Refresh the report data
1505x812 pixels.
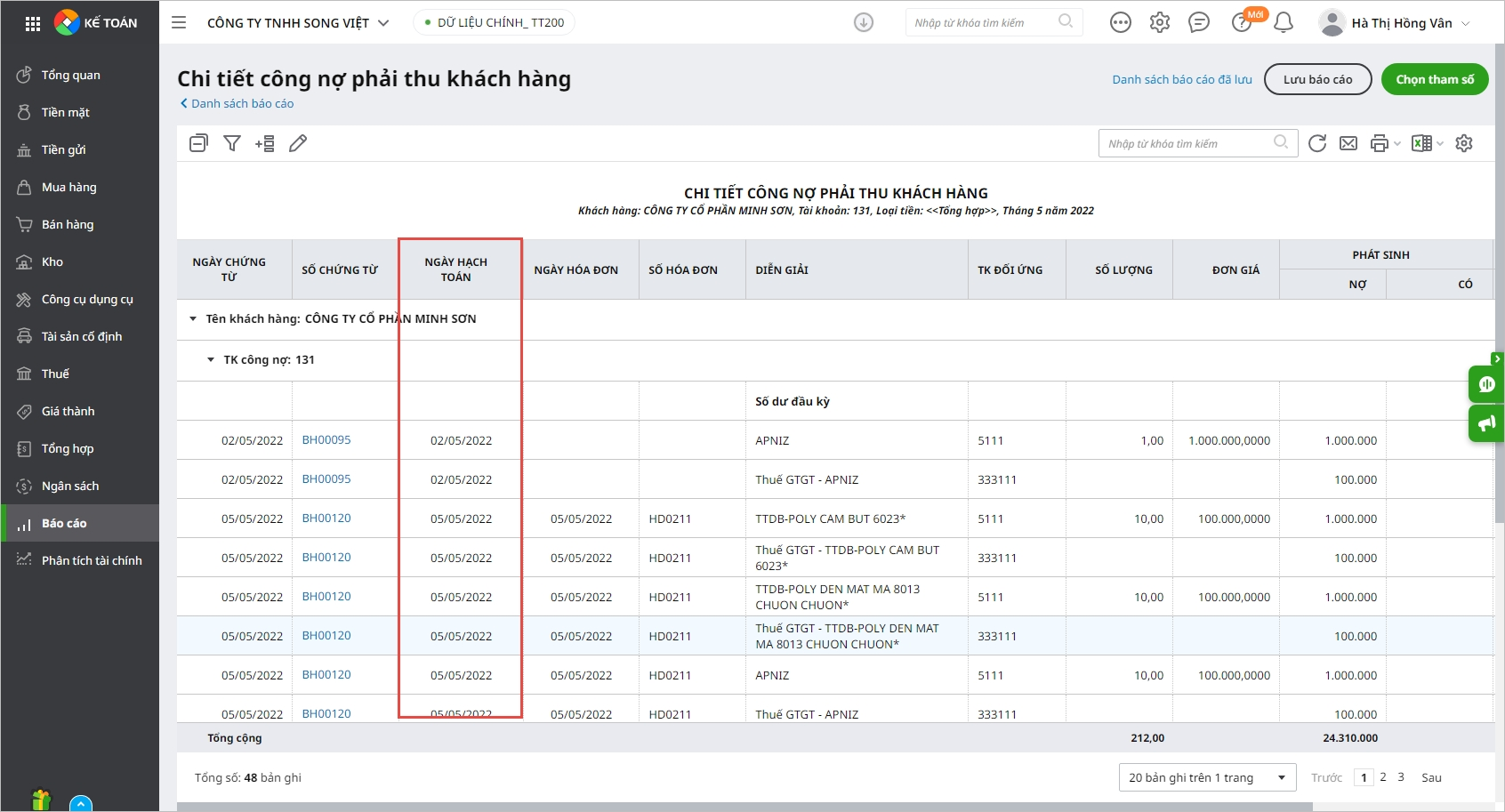click(x=1317, y=143)
